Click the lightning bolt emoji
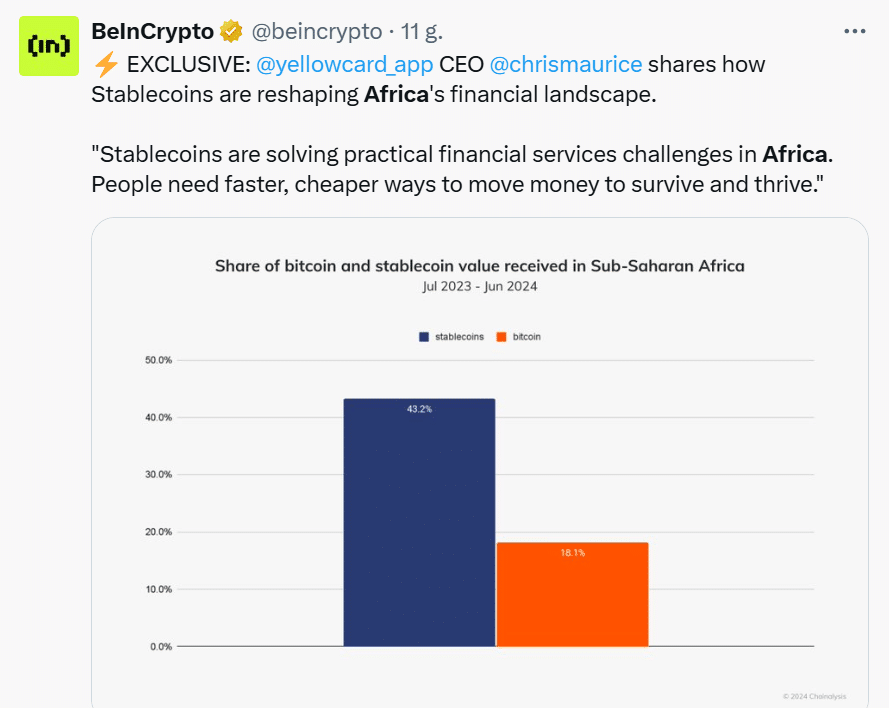Screen dimensions: 889x708 click(106, 65)
